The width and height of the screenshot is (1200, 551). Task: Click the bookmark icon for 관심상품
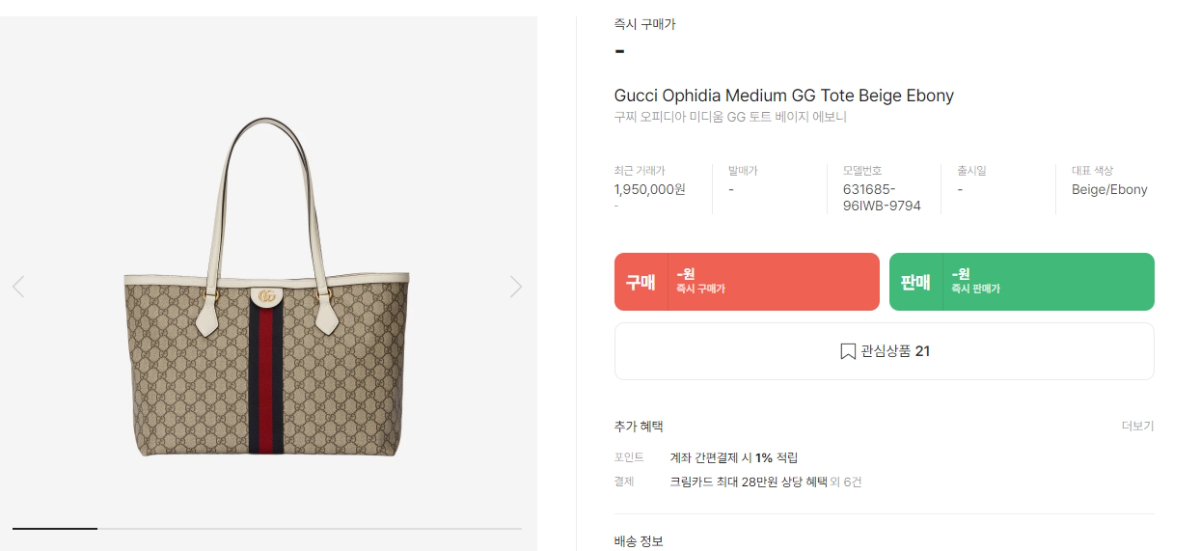847,351
